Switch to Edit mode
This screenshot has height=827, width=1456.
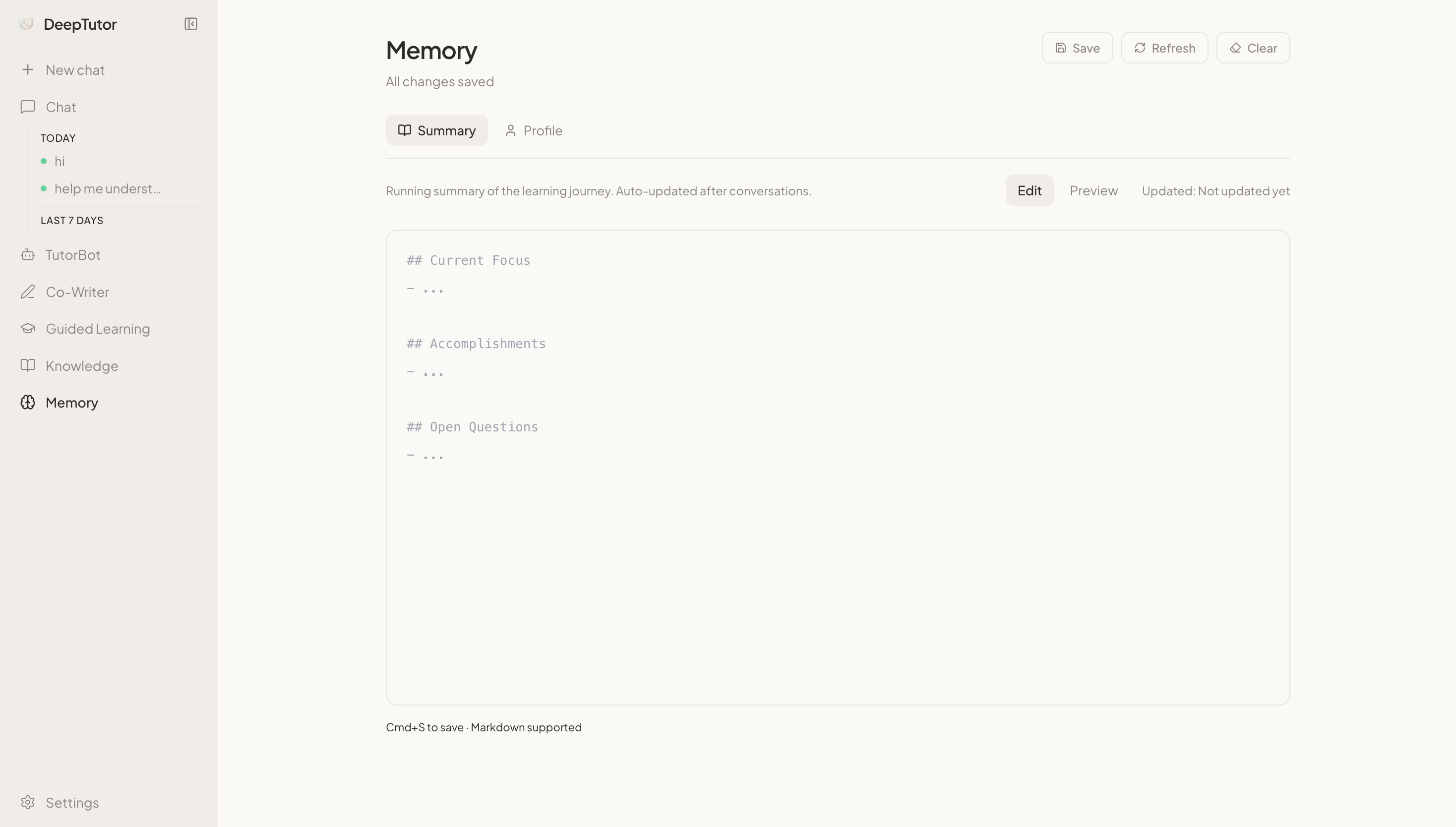click(1030, 190)
